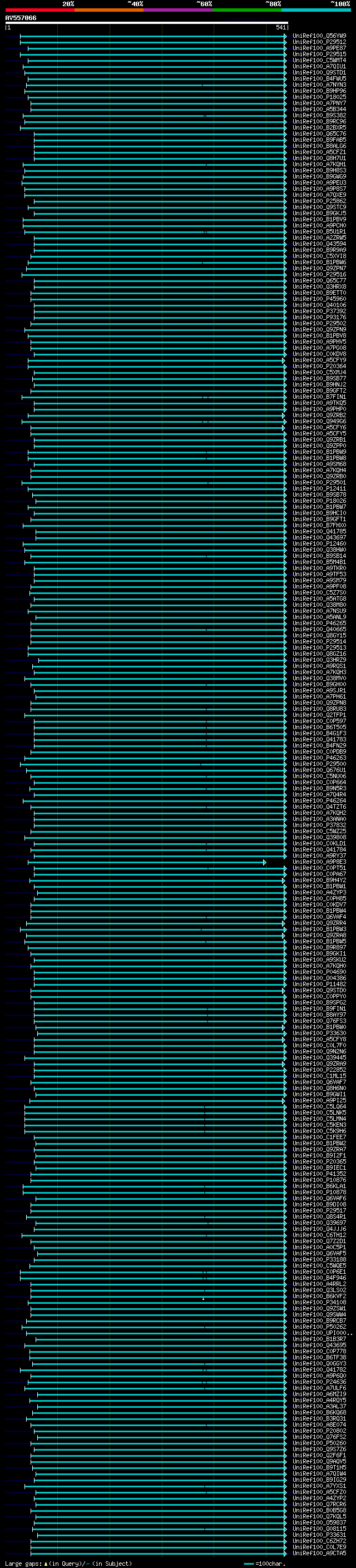The height and width of the screenshot is (1568, 356).
Task: Select hit label UniRef100_P37392
Action: point(319,311)
